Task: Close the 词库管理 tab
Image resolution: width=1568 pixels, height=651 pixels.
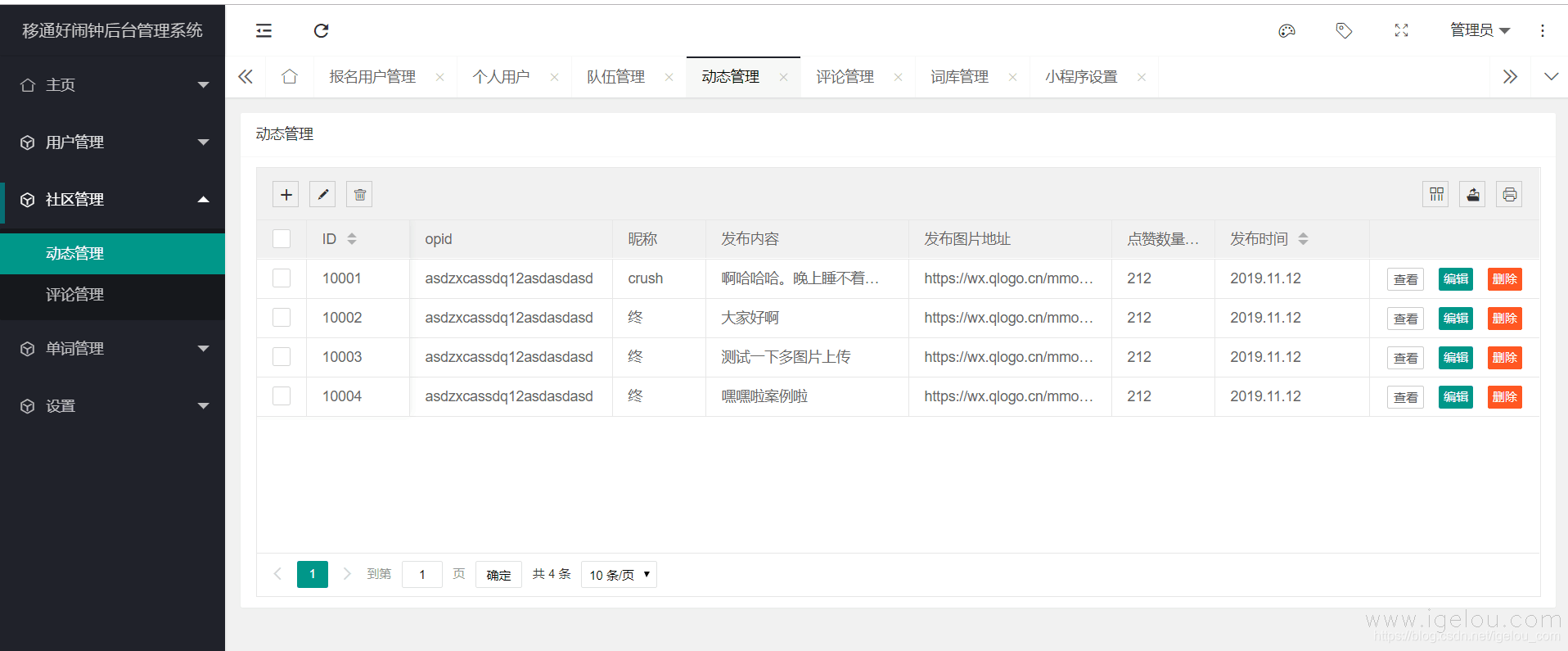Action: click(1012, 77)
